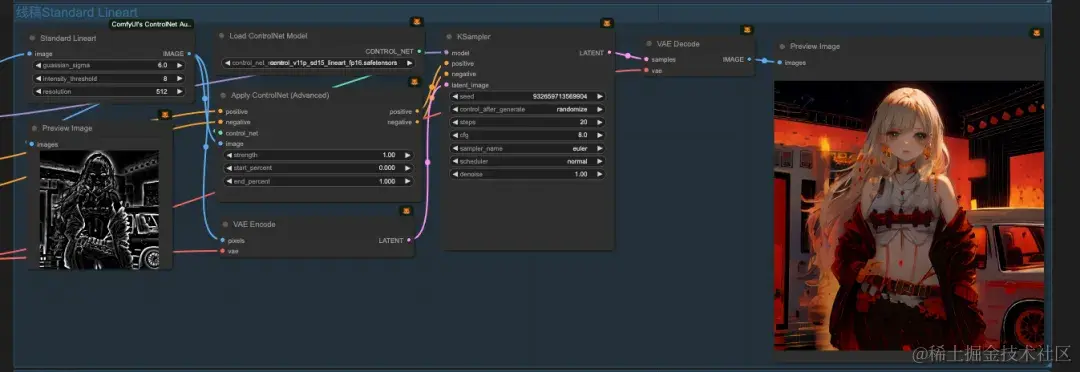Click the KSampler node title
Screen dimensions: 1080x372
coord(474,37)
